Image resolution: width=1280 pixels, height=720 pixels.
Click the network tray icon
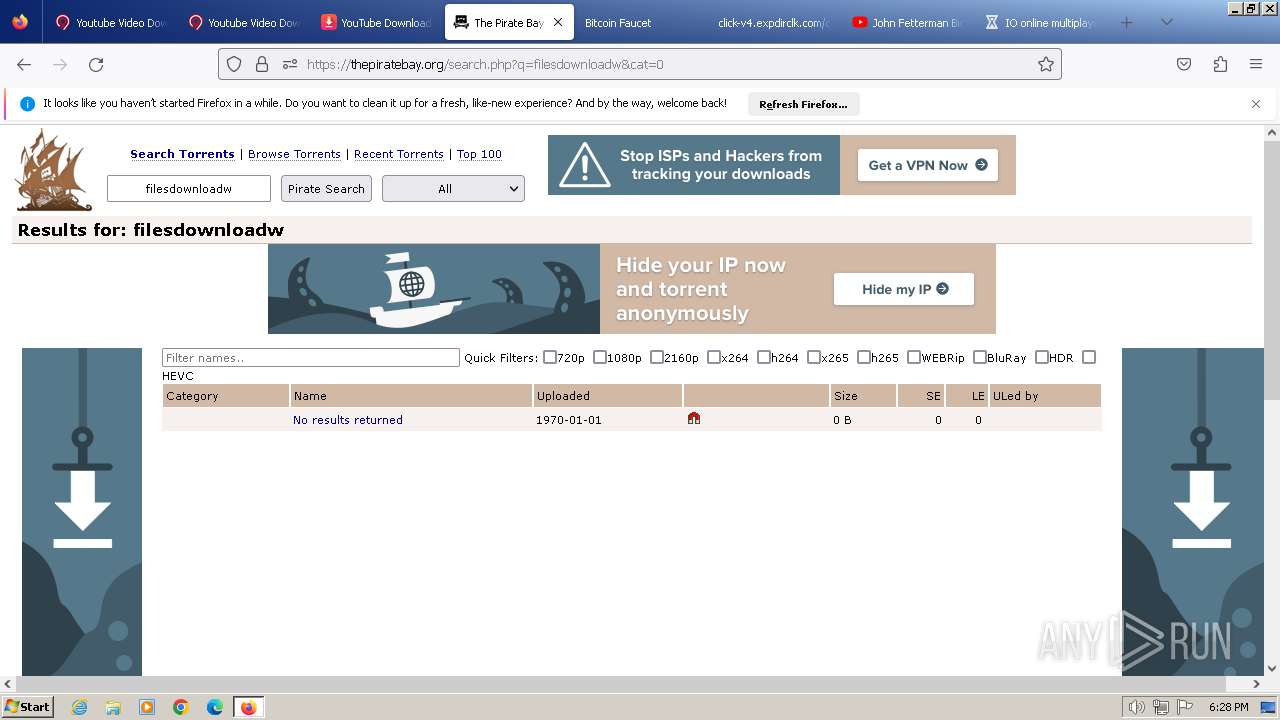[x=1161, y=707]
